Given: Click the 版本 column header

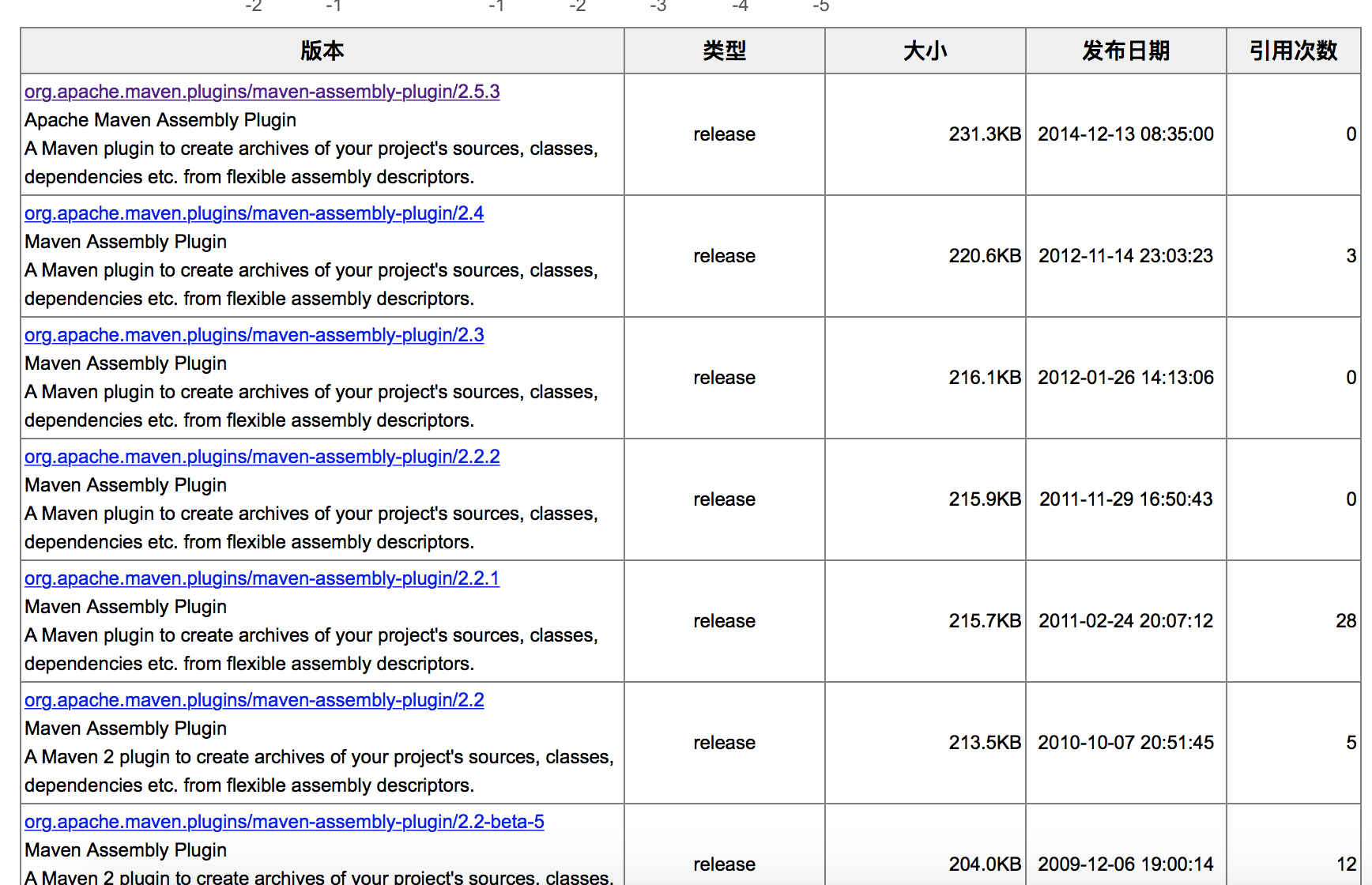Looking at the screenshot, I should point(322,51).
